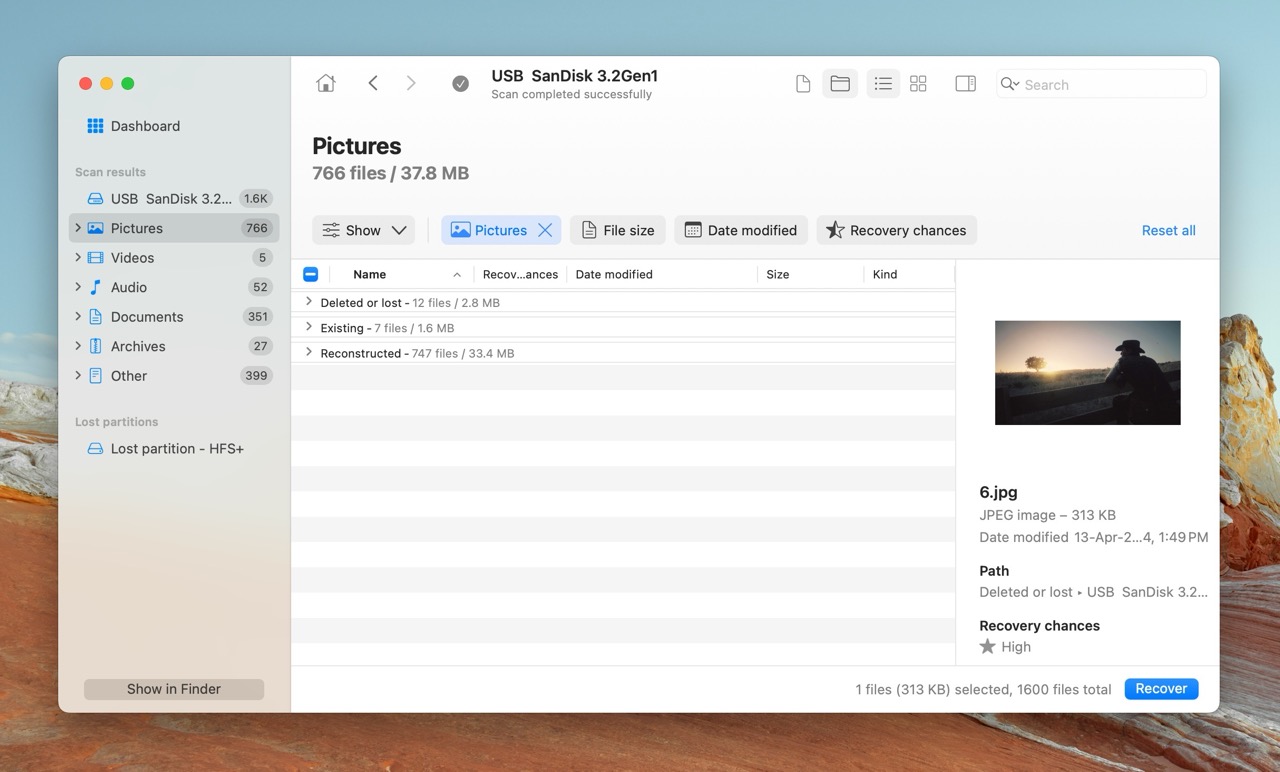This screenshot has height=772, width=1280.
Task: Toggle the preview side panel icon
Action: pyautogui.click(x=965, y=85)
